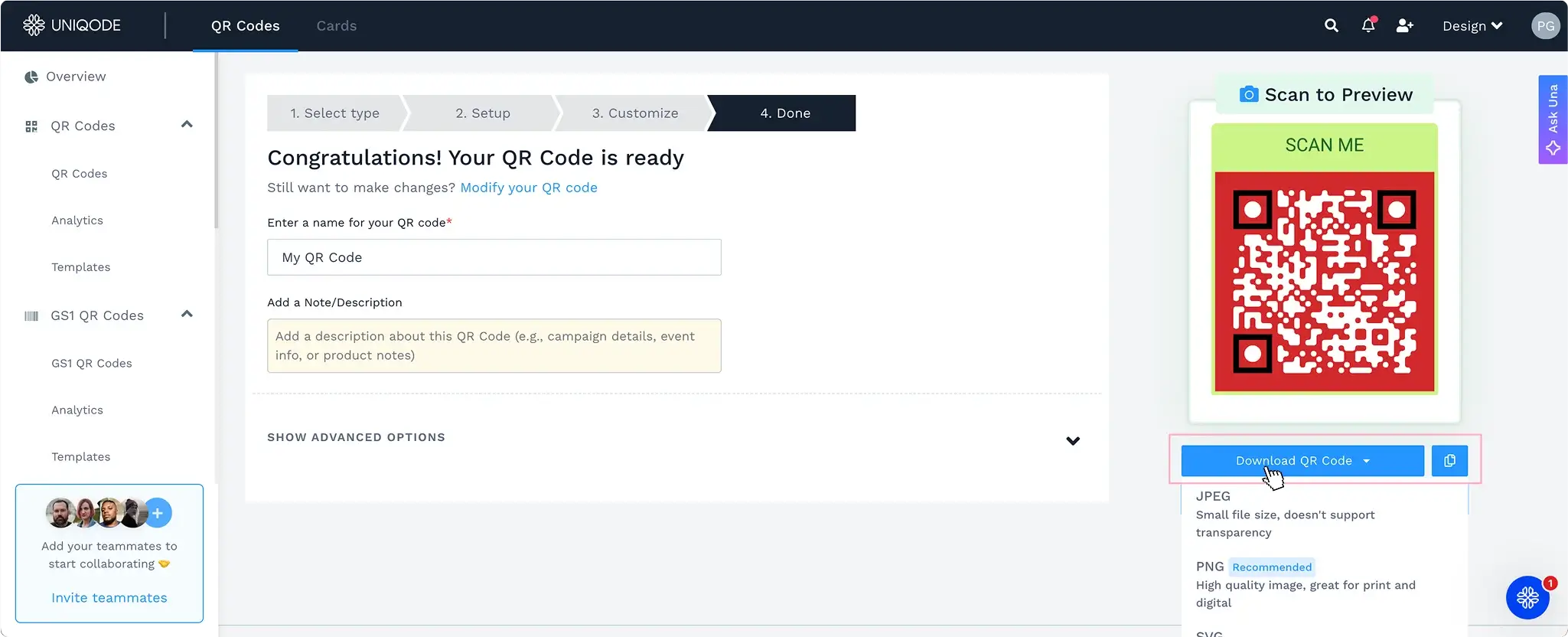Click the copy QR code icon button
The height and width of the screenshot is (637, 1568).
[x=1449, y=461]
